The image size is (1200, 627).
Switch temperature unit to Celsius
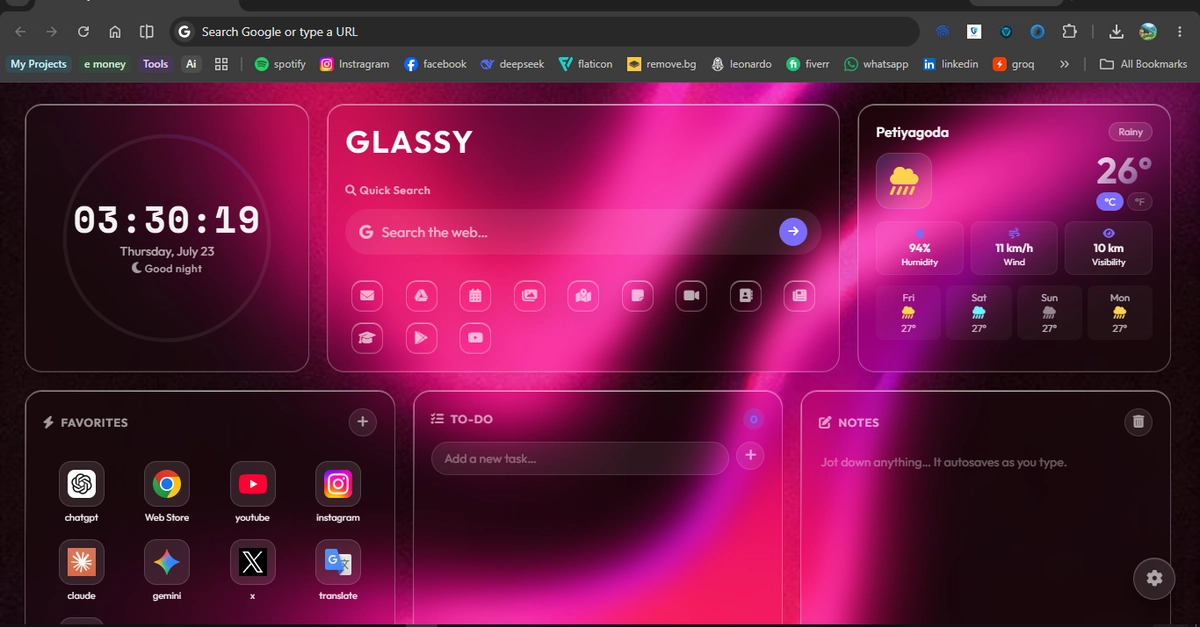1110,202
